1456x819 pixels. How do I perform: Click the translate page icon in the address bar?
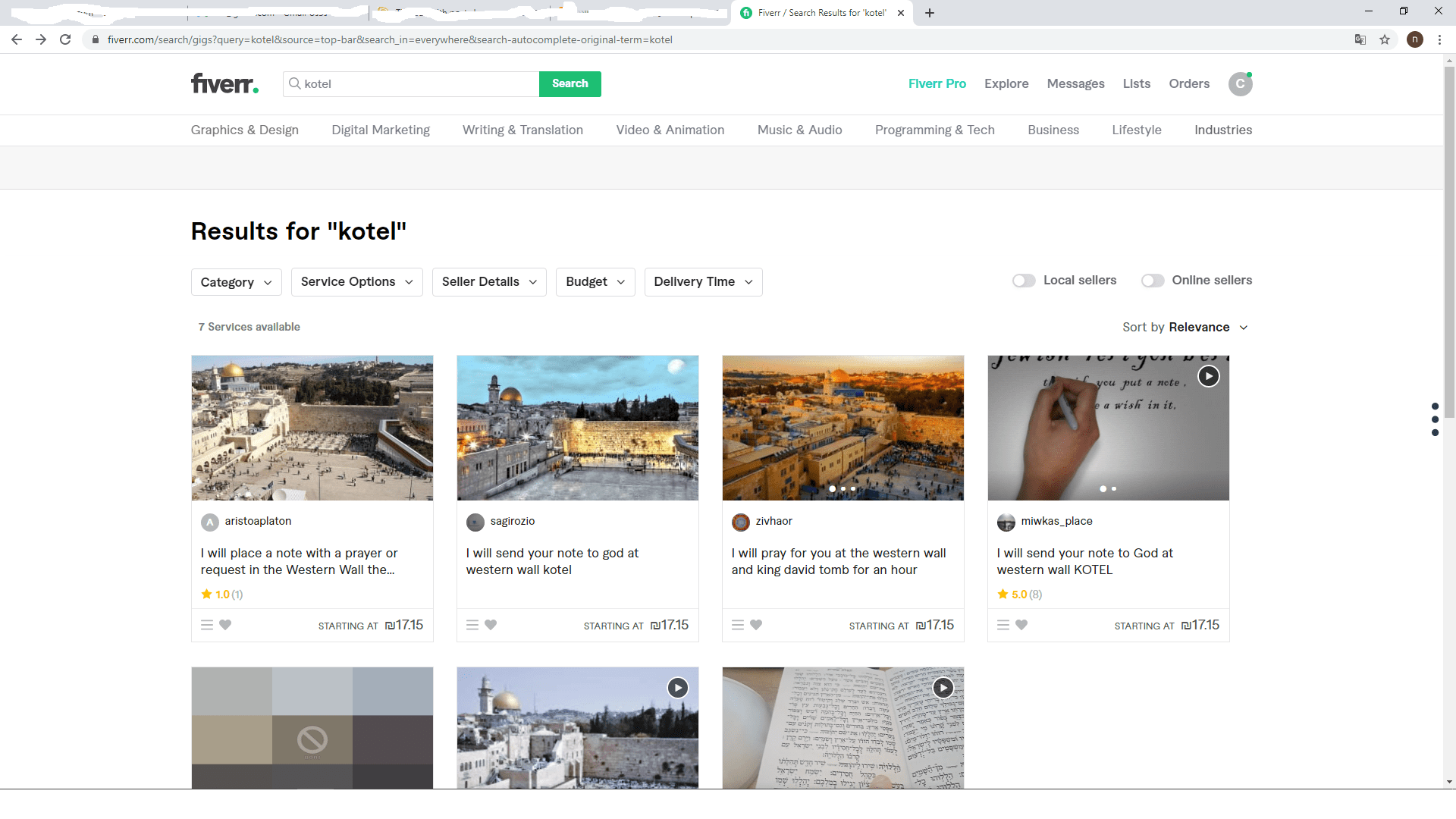click(1360, 39)
